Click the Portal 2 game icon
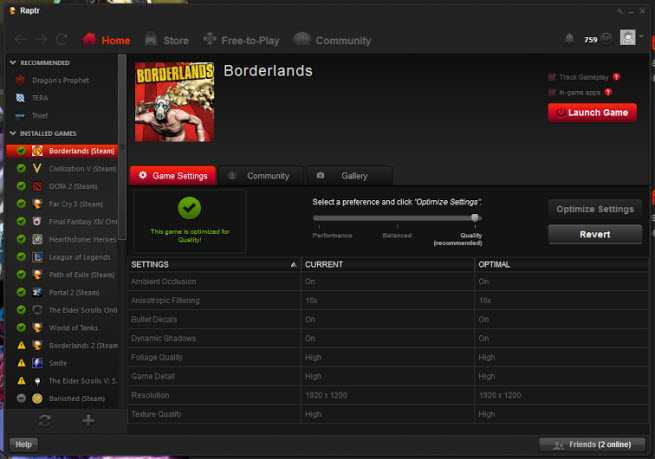655x459 pixels. pos(37,292)
